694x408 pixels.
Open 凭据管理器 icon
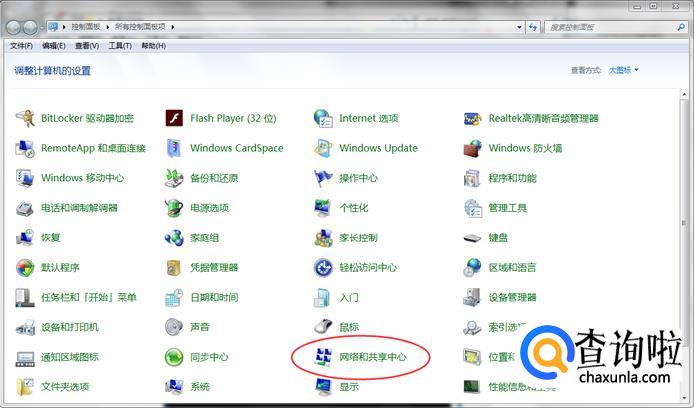click(x=174, y=268)
